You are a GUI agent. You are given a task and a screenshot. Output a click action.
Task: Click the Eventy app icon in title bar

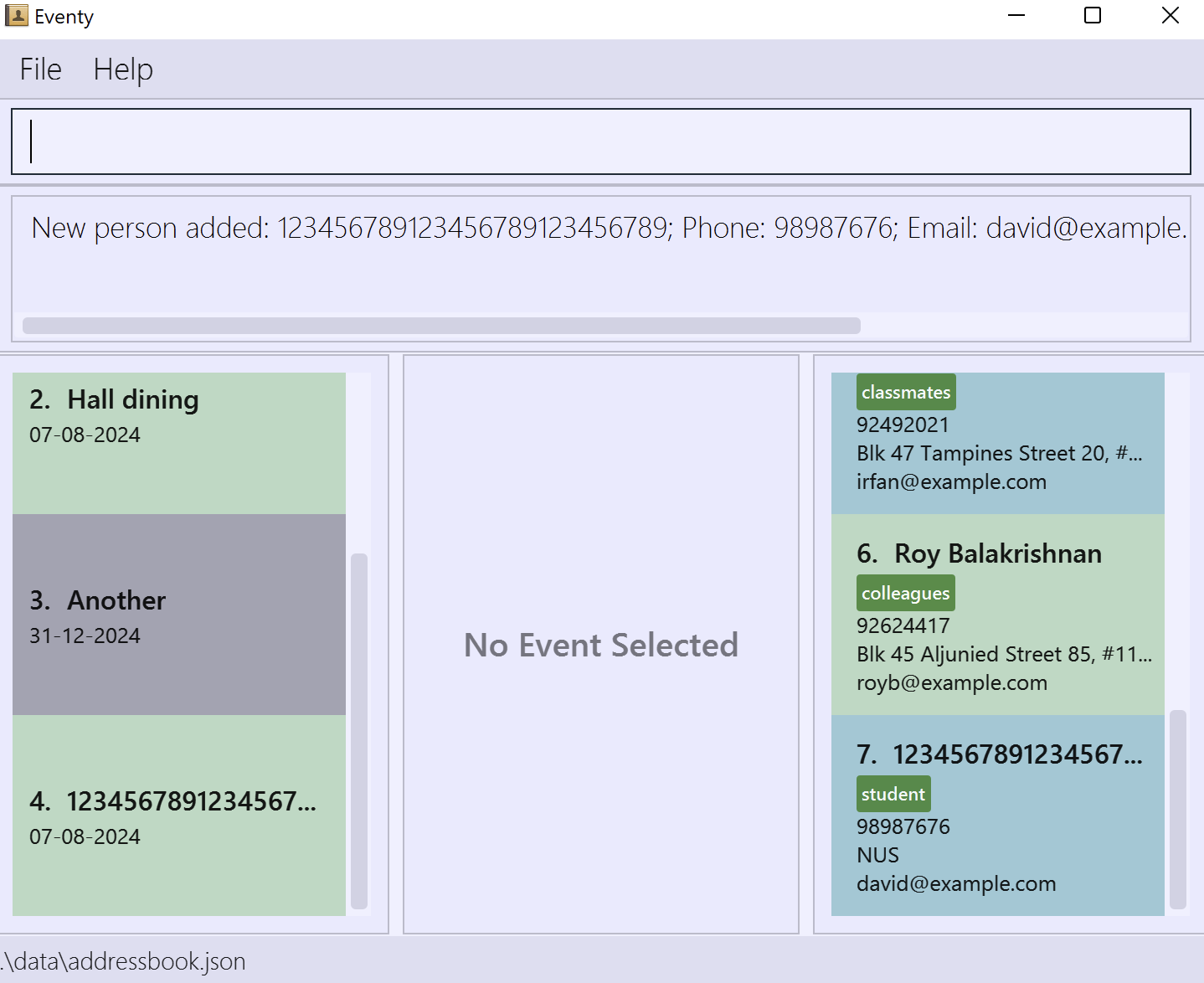(17, 16)
